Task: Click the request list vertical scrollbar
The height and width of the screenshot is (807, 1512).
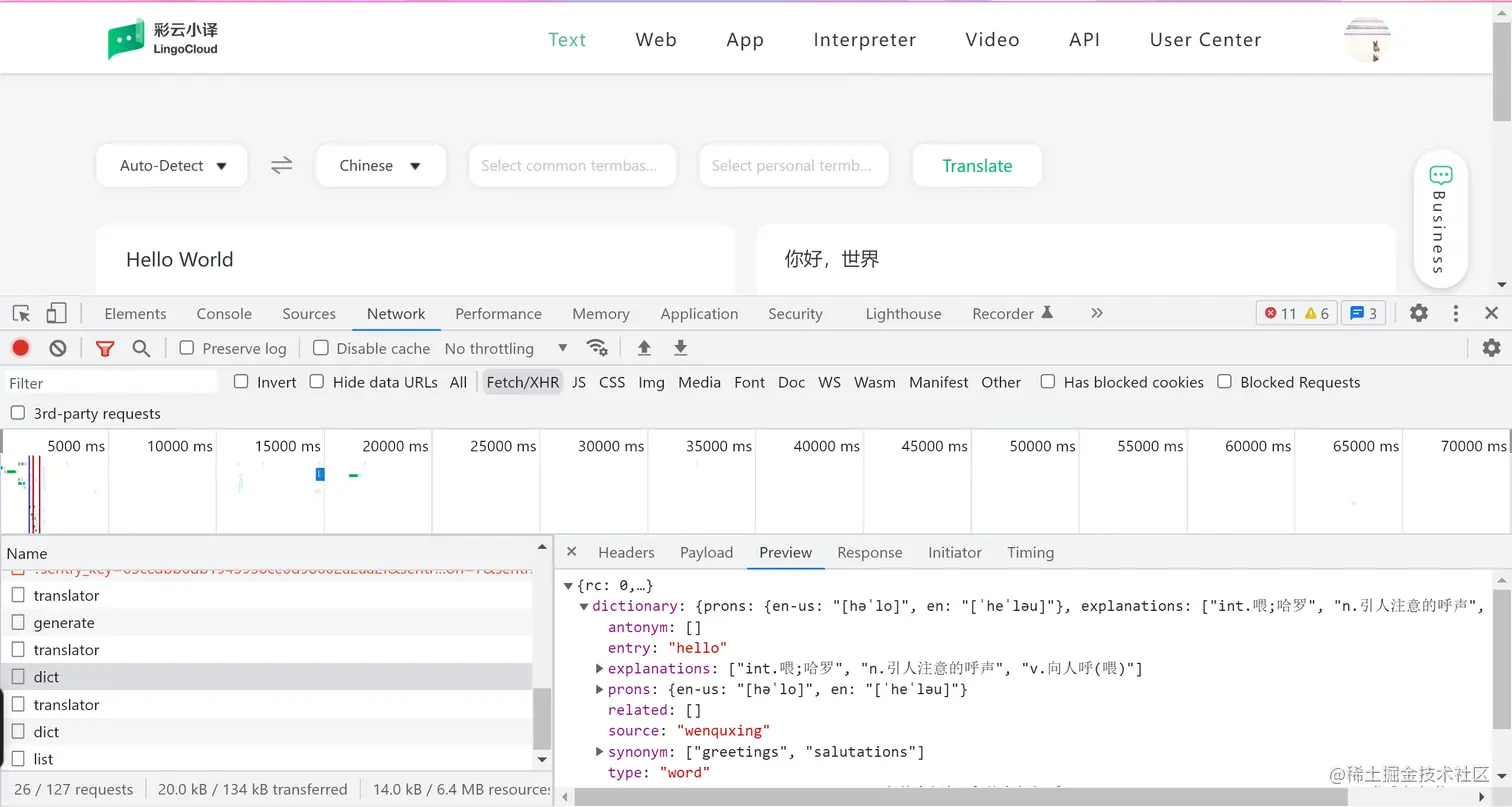Action: tap(542, 719)
